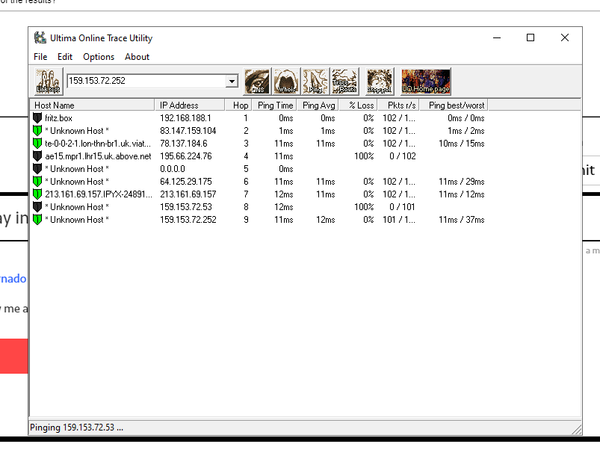Maximize the Trace Utility window

[530, 38]
